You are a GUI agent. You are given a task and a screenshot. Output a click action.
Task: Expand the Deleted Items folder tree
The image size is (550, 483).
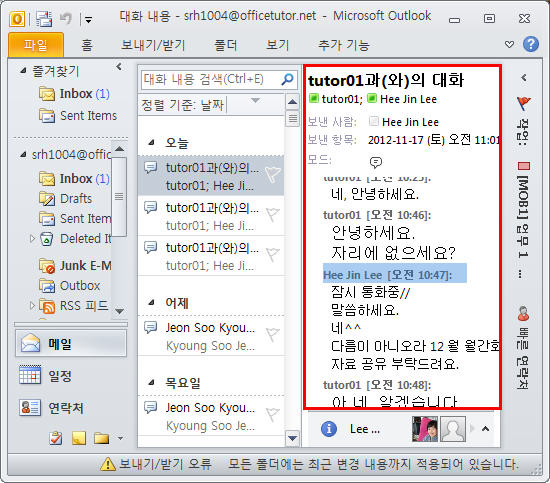32,239
